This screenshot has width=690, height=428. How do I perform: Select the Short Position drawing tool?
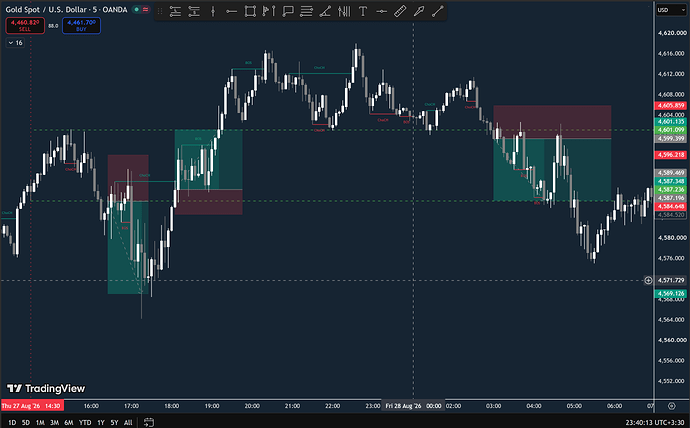click(194, 12)
